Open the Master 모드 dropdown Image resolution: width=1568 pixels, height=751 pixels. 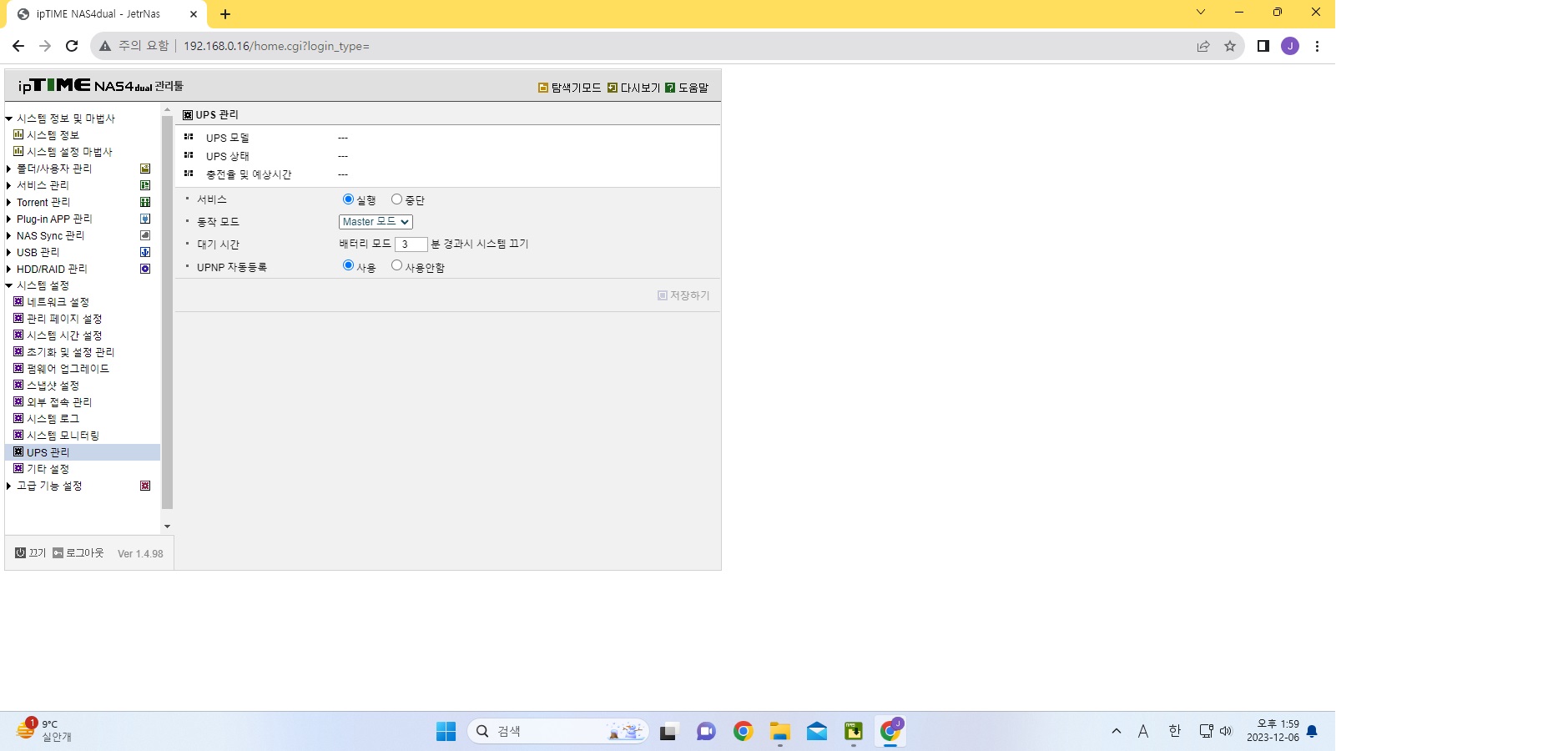coord(376,222)
